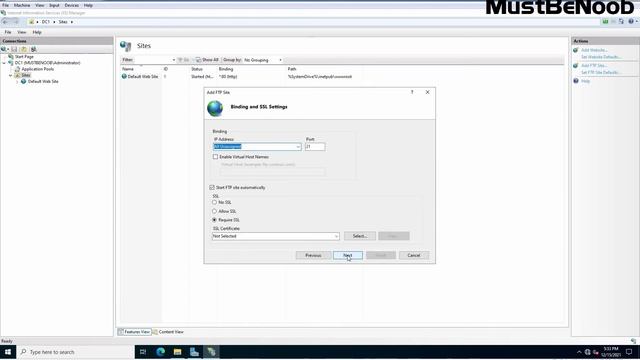Viewport: 640px width, 360px height.
Task: Collapse the Sites tree node
Action: (x=11, y=75)
